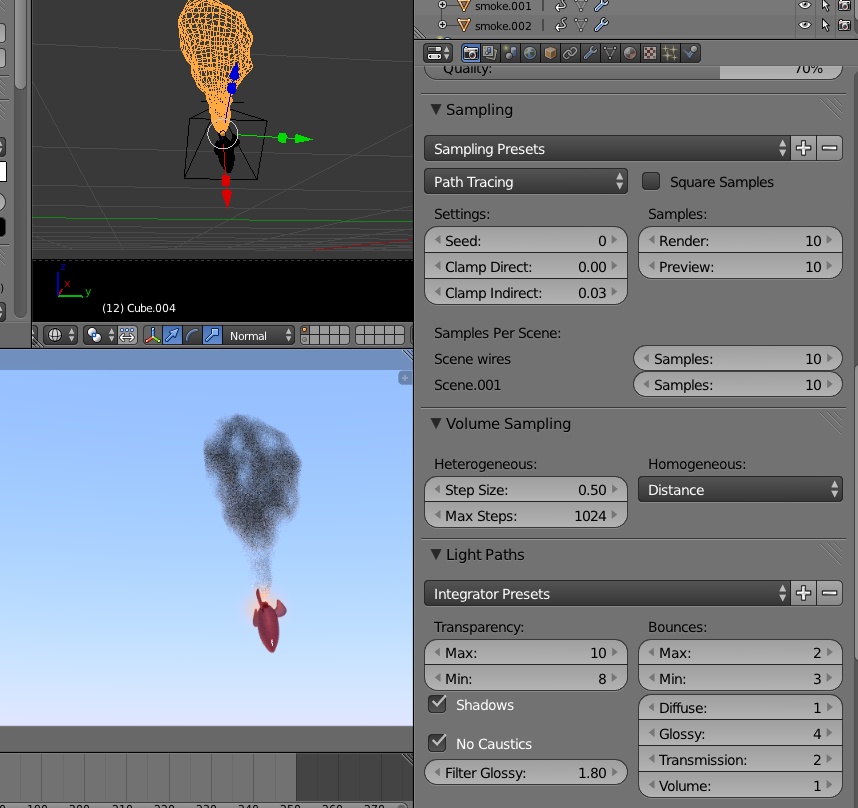This screenshot has width=858, height=808.
Task: Expand the smoke.002 tree item
Action: 443,25
